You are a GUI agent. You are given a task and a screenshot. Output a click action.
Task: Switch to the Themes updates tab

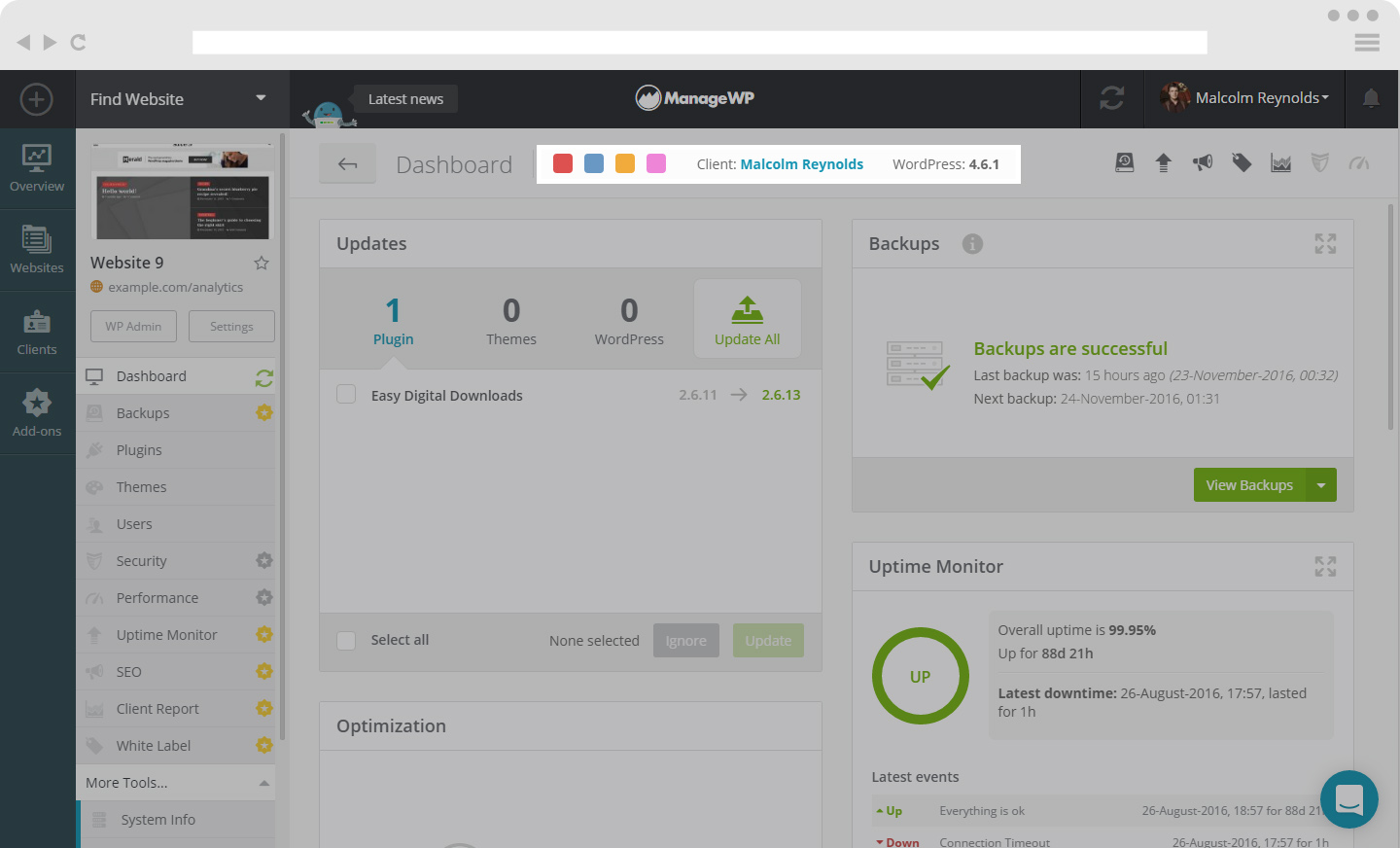click(511, 321)
